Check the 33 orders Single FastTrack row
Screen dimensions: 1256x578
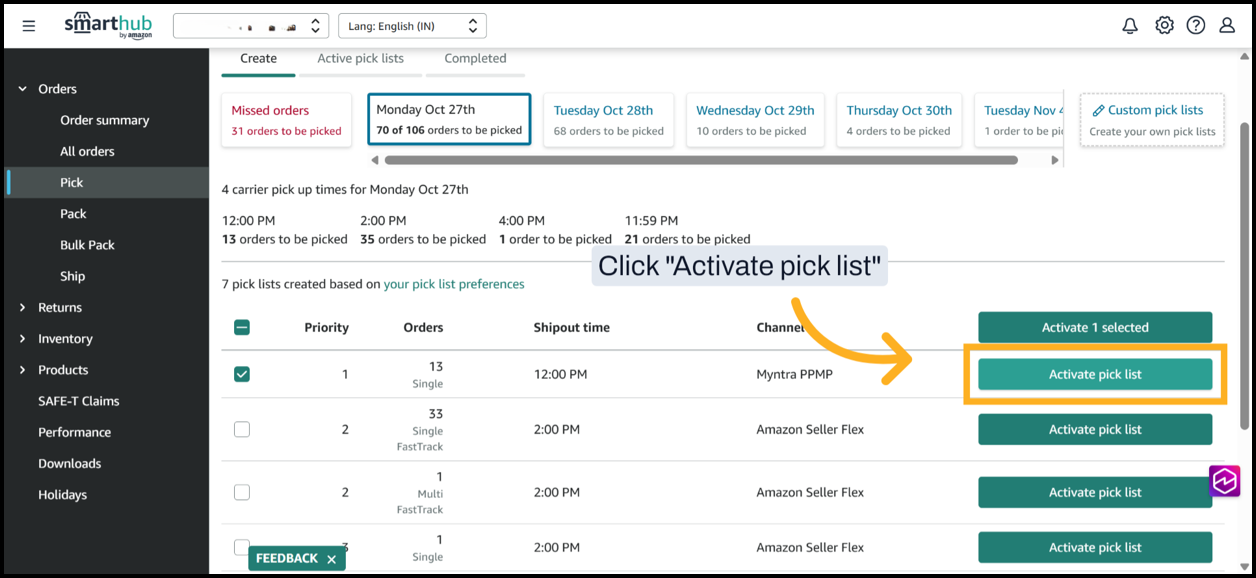[242, 429]
